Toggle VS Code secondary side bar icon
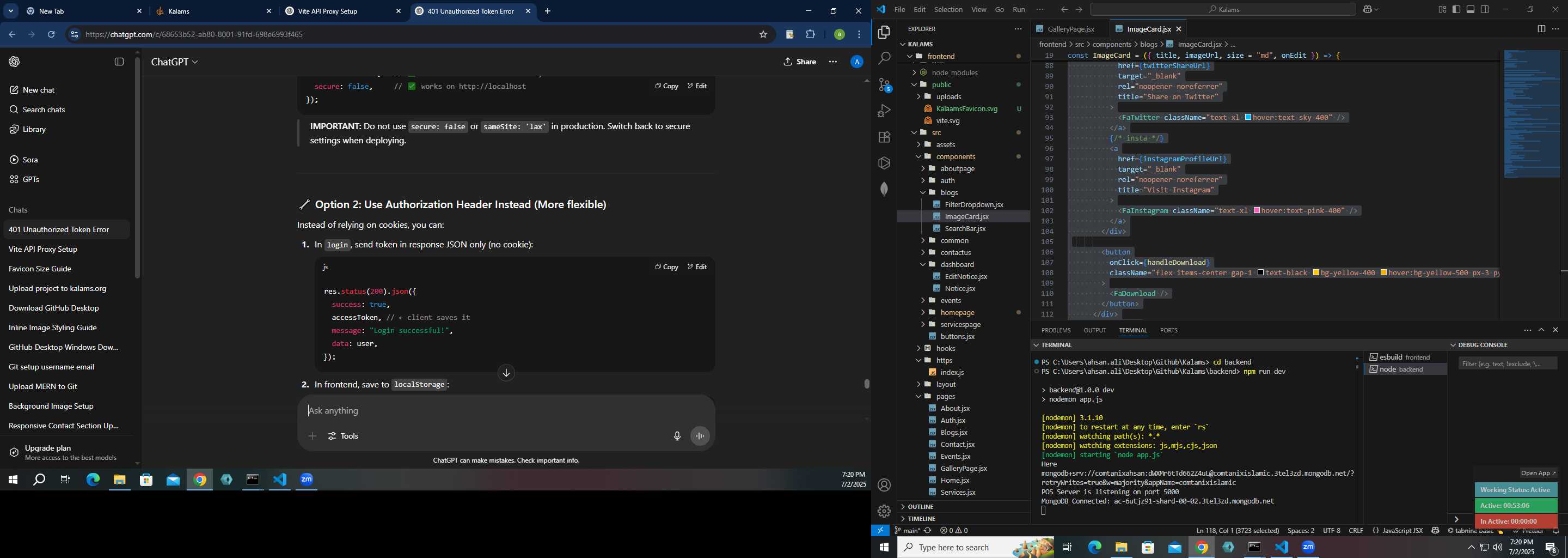The image size is (1568, 558). [1485, 9]
